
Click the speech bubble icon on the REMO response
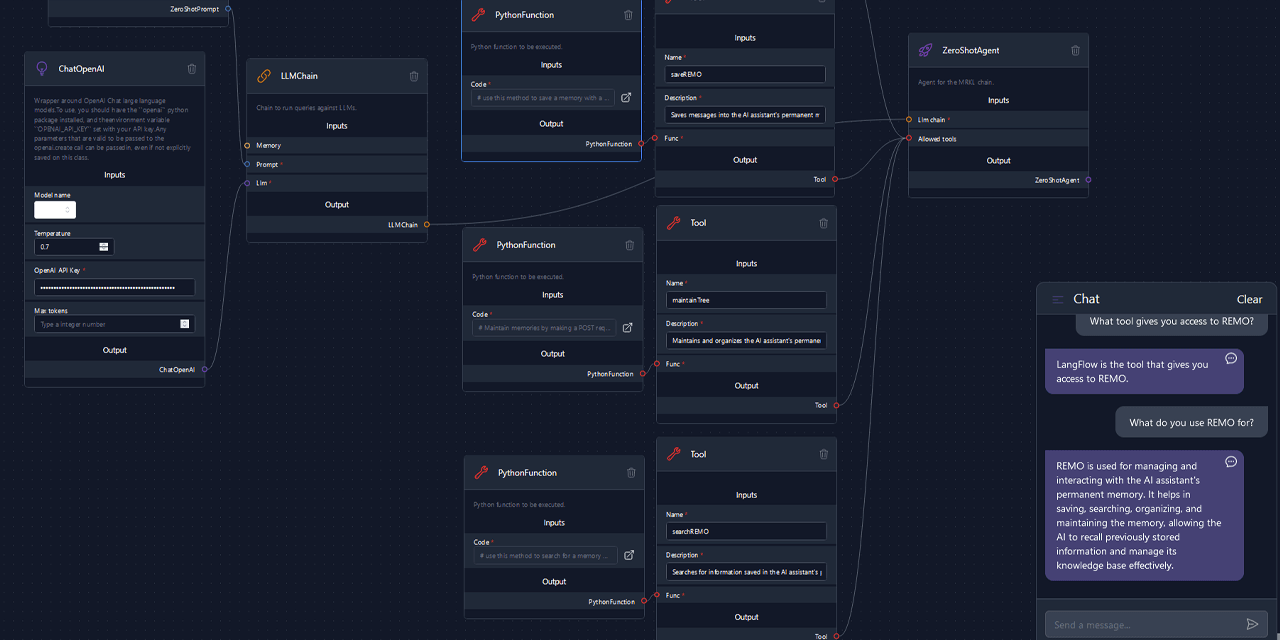click(1231, 461)
